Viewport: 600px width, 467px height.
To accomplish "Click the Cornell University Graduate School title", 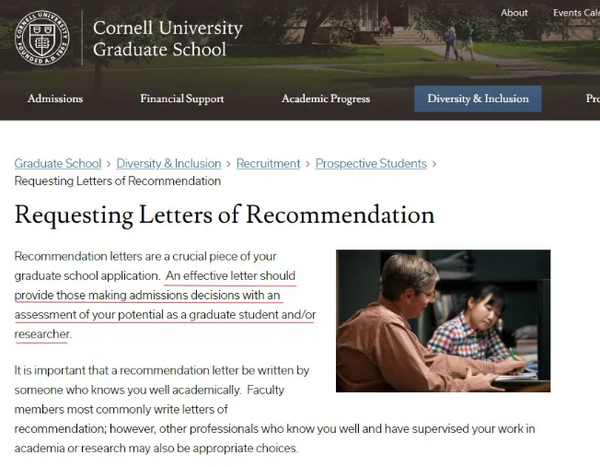I will pos(168,38).
